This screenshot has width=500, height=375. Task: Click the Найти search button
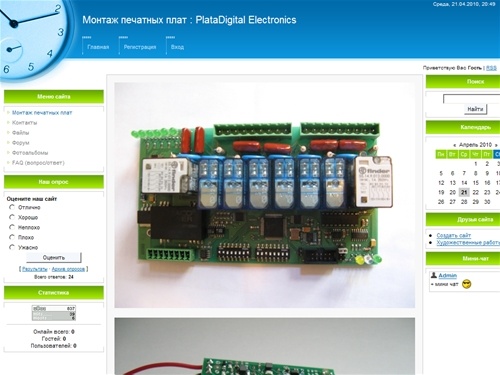pyautogui.click(x=475, y=109)
